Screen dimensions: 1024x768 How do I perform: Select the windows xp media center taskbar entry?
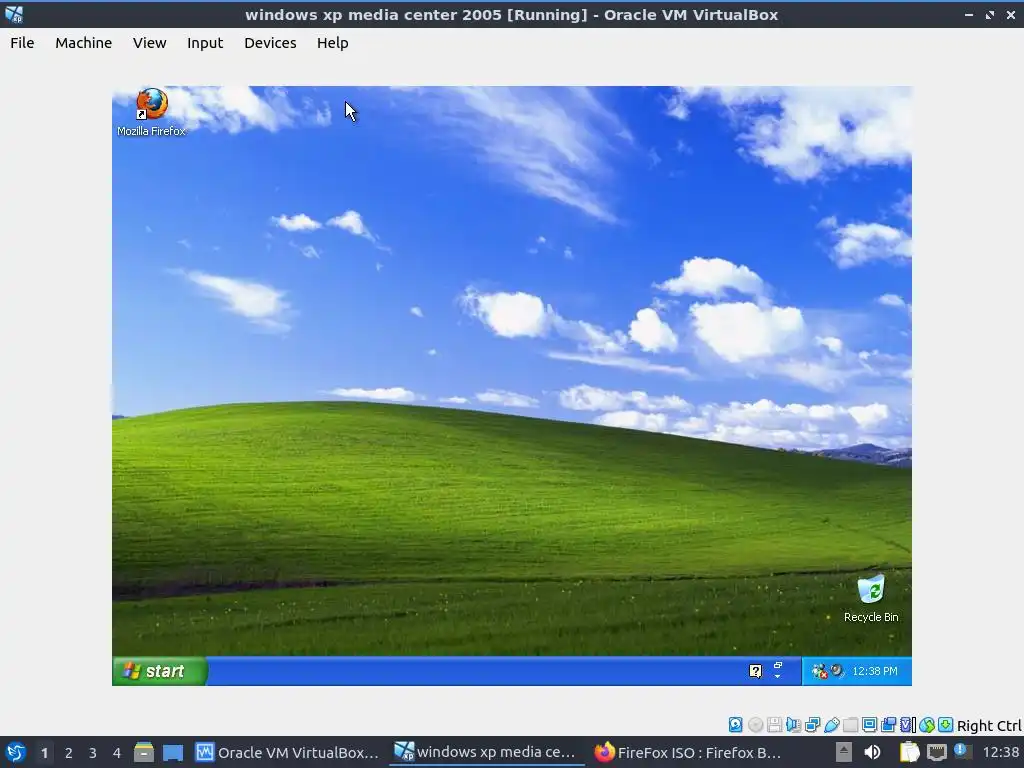[x=487, y=752]
